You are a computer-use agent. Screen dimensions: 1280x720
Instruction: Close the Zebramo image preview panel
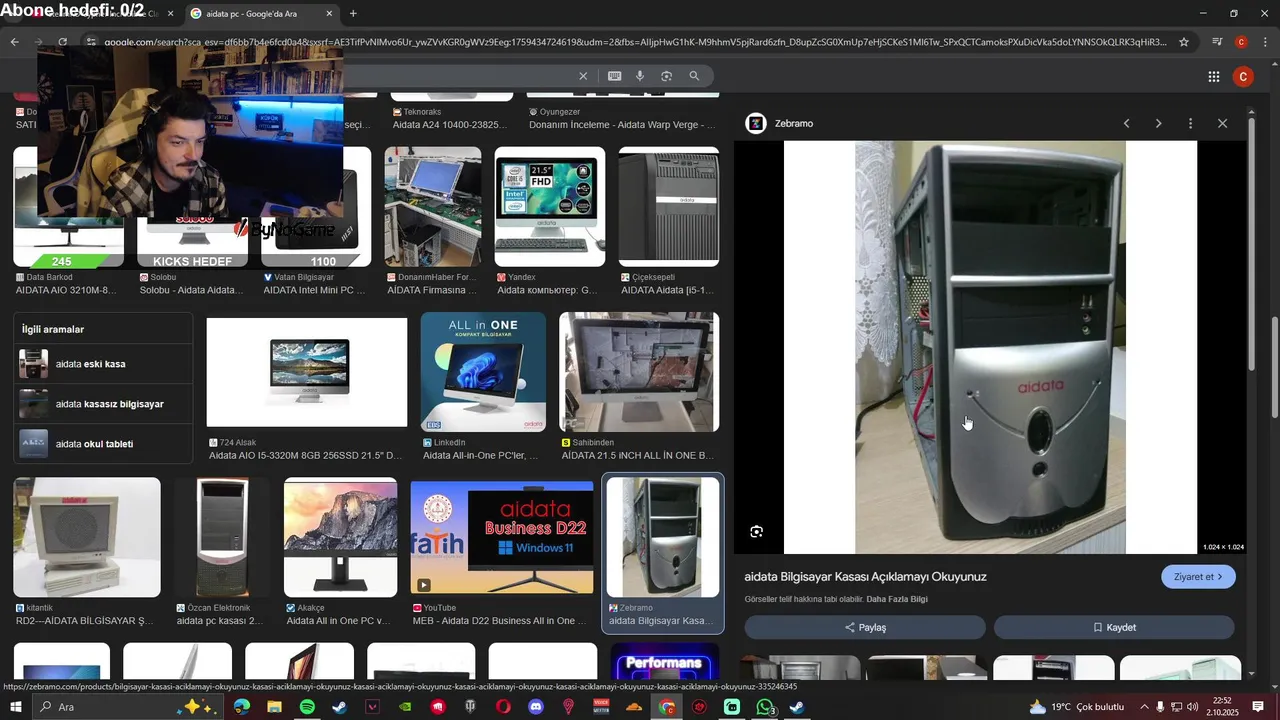[1222, 124]
